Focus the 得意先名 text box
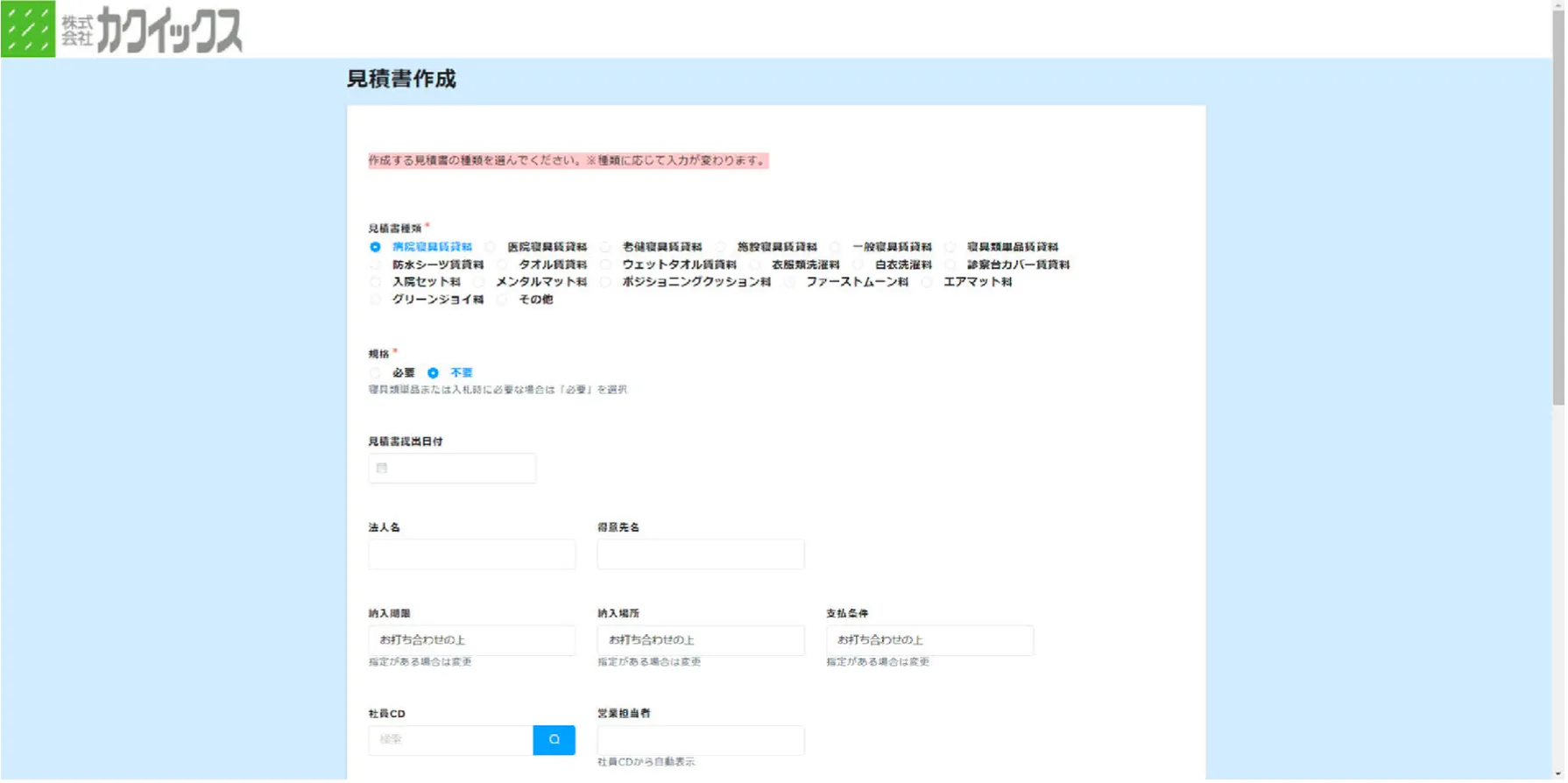 pyautogui.click(x=700, y=554)
